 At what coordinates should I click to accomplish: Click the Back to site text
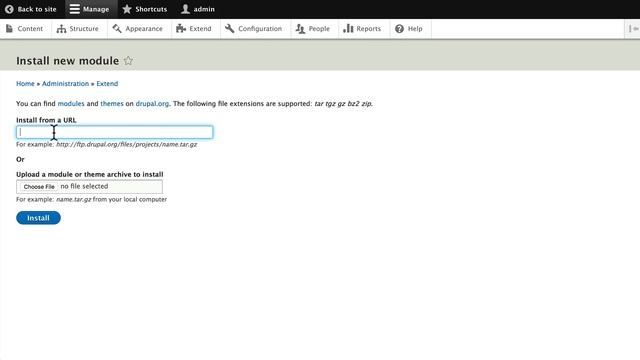click(37, 9)
